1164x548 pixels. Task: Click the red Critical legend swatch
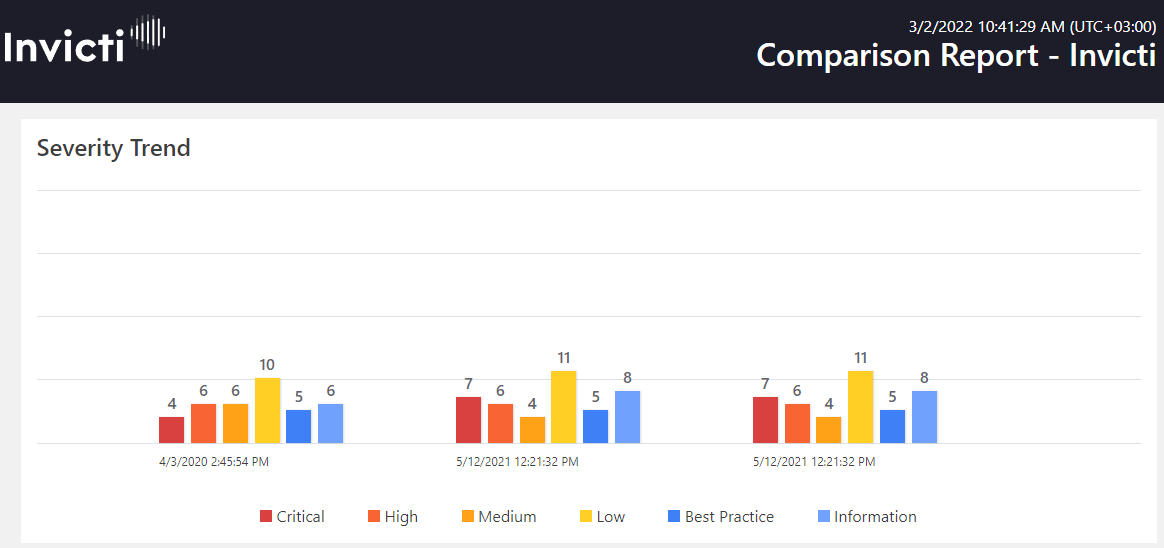coord(266,517)
